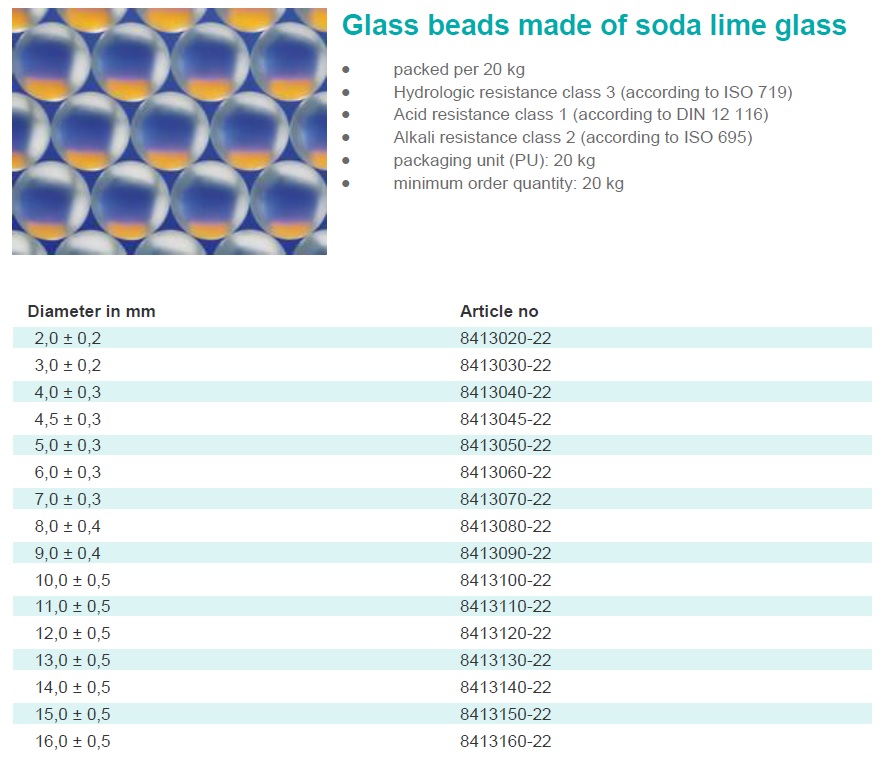Click the 'Diameter in mm' column header
895x768 pixels.
91,312
